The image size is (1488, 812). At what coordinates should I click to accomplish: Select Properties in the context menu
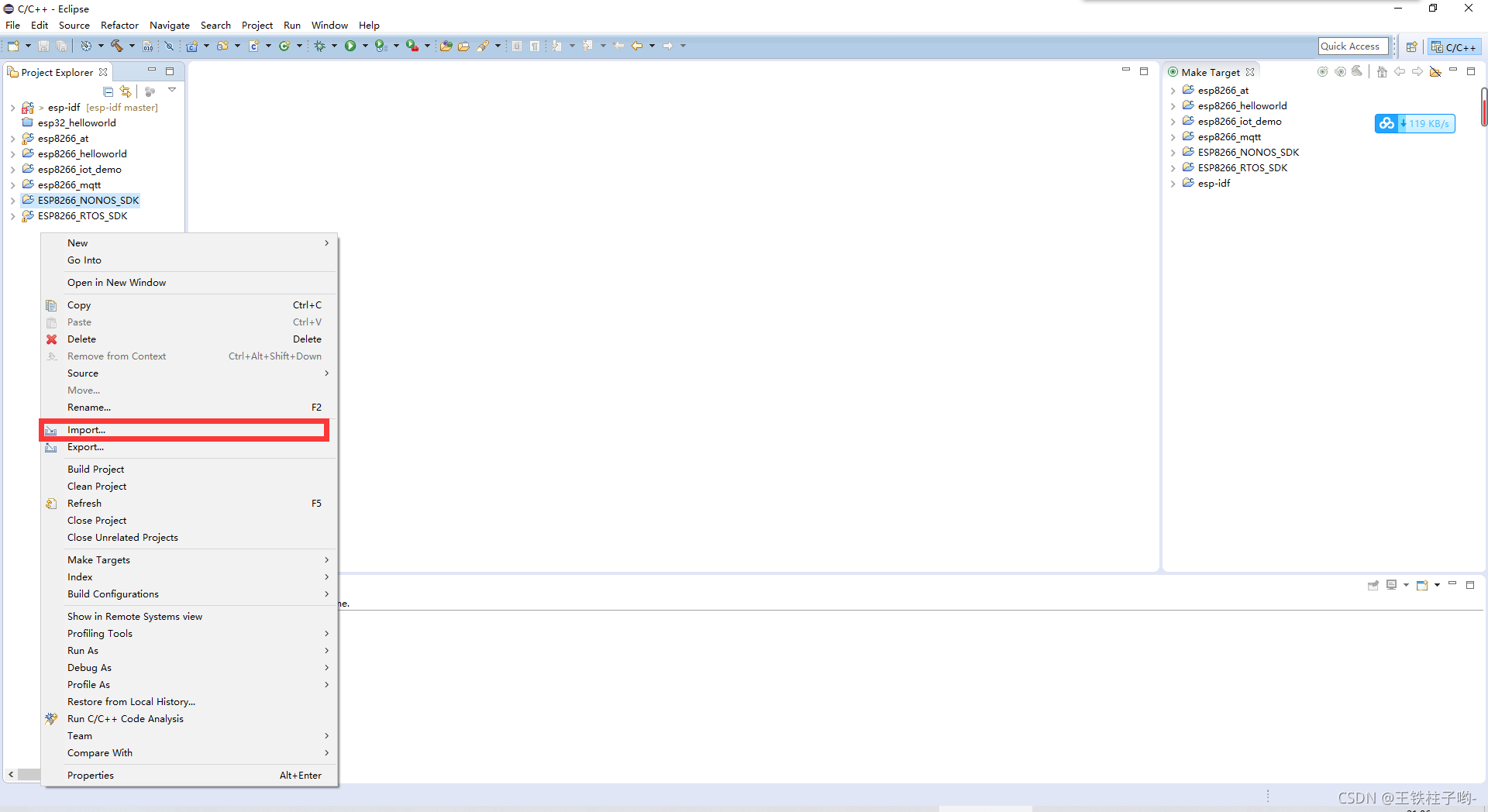pyautogui.click(x=189, y=776)
